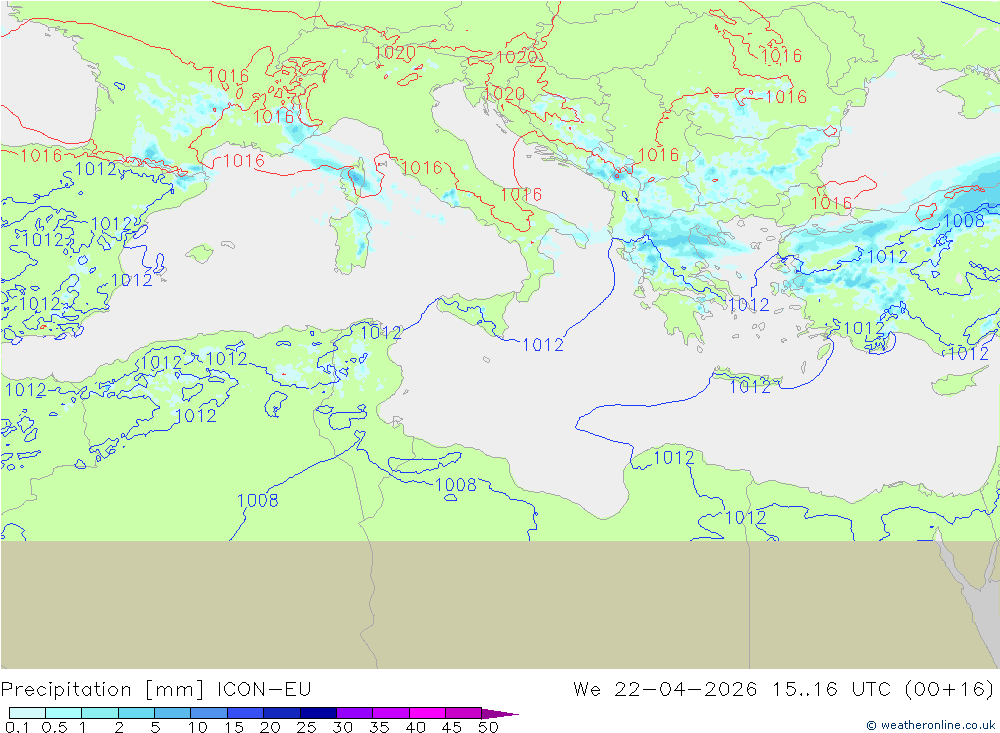
Task: Click the legend value 10
Action: click(198, 727)
